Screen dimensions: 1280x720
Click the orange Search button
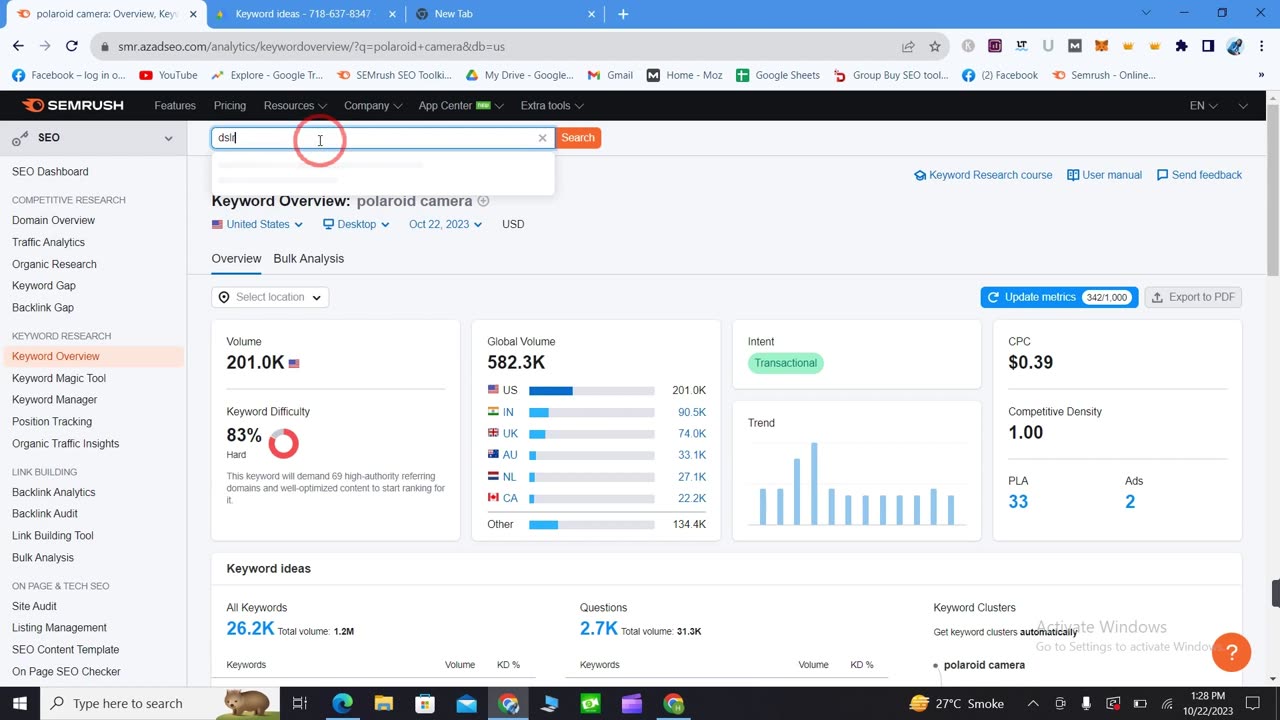point(577,138)
